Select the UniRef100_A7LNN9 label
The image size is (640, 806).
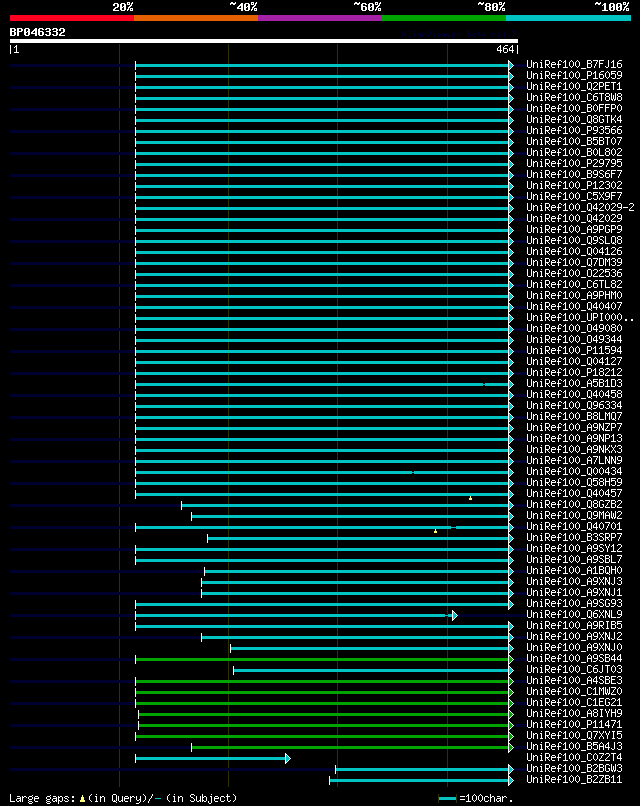[x=574, y=461]
